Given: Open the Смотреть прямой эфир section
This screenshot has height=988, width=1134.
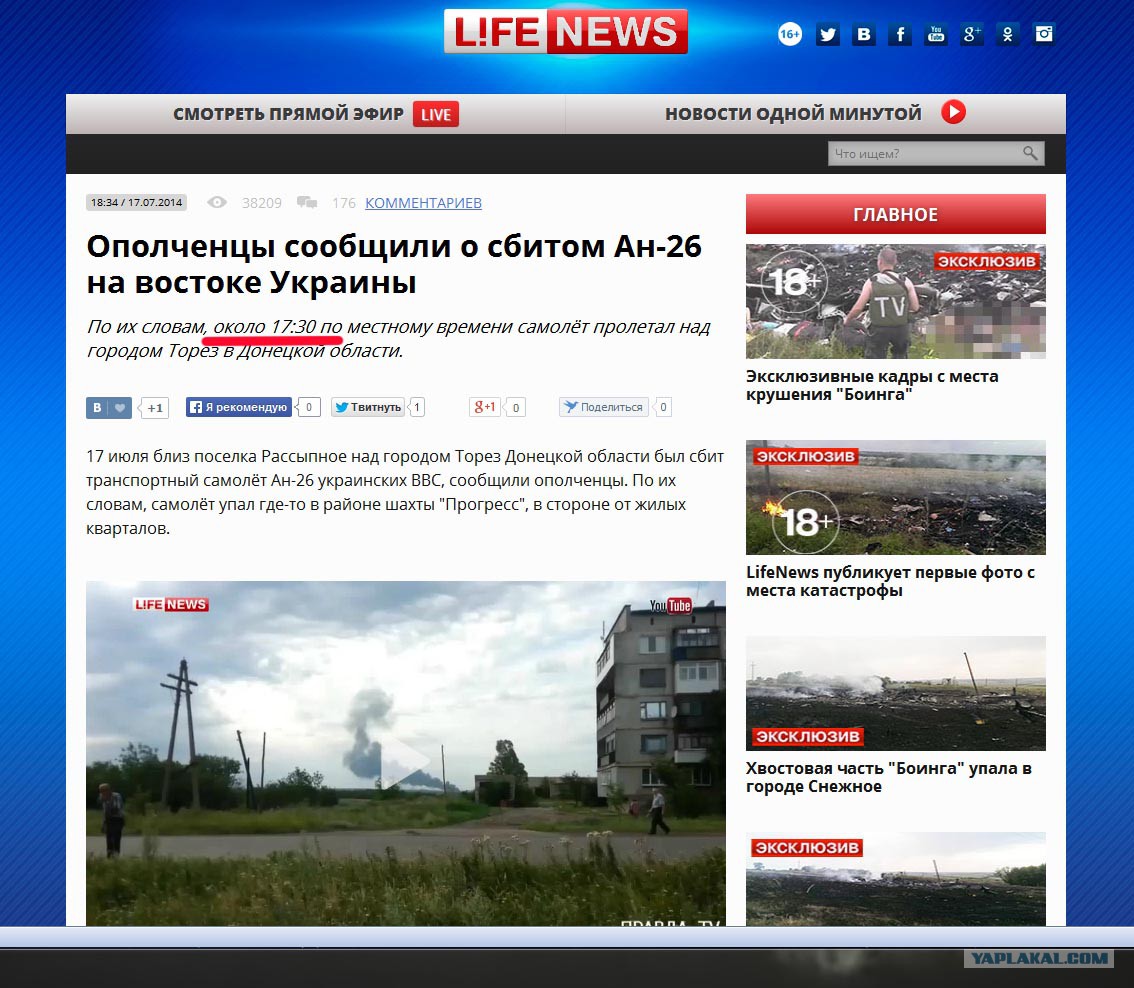Looking at the screenshot, I should pos(315,114).
